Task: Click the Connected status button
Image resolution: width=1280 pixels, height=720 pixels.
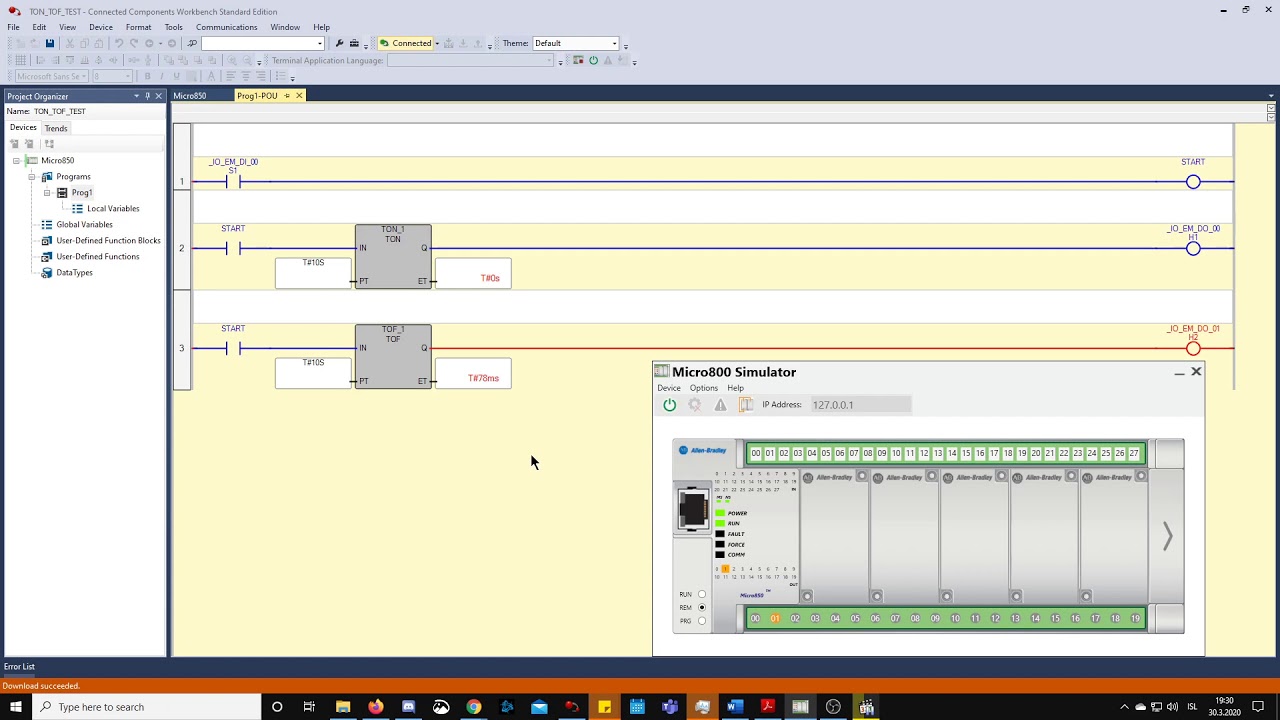Action: 405,43
